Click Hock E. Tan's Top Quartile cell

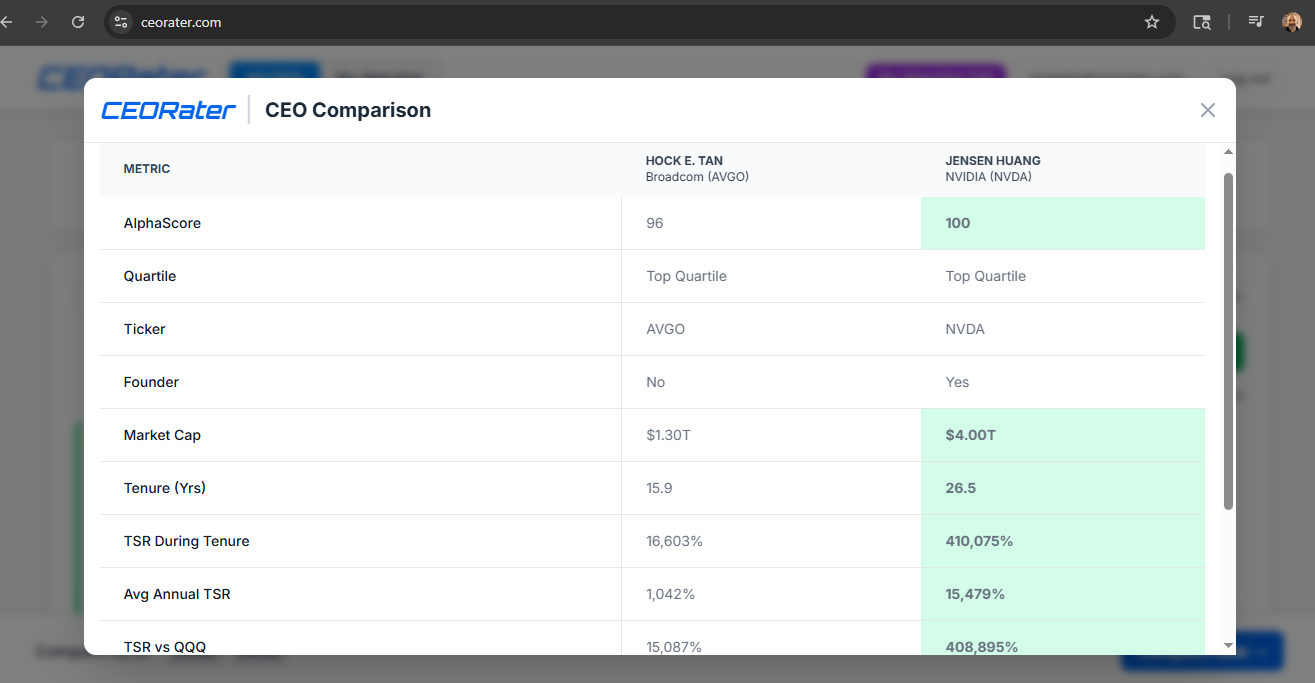click(687, 276)
